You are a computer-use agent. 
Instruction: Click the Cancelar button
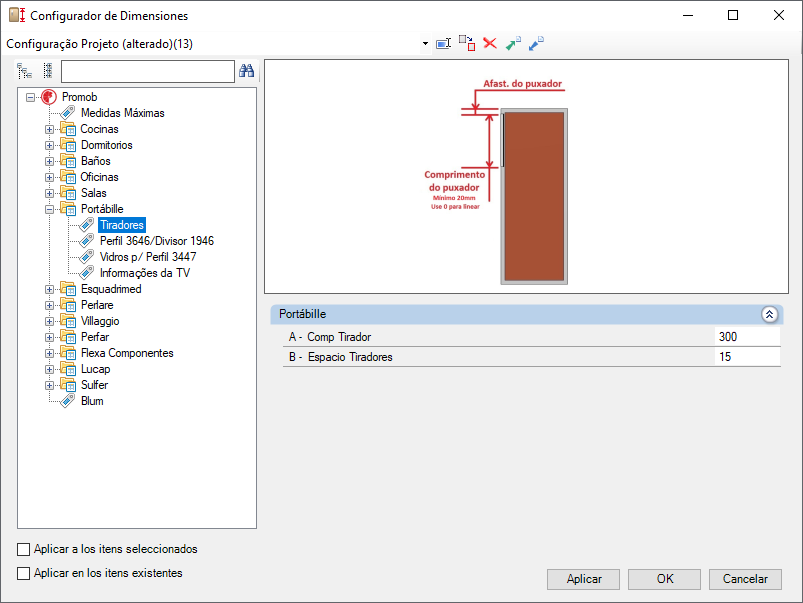pyautogui.click(x=745, y=579)
